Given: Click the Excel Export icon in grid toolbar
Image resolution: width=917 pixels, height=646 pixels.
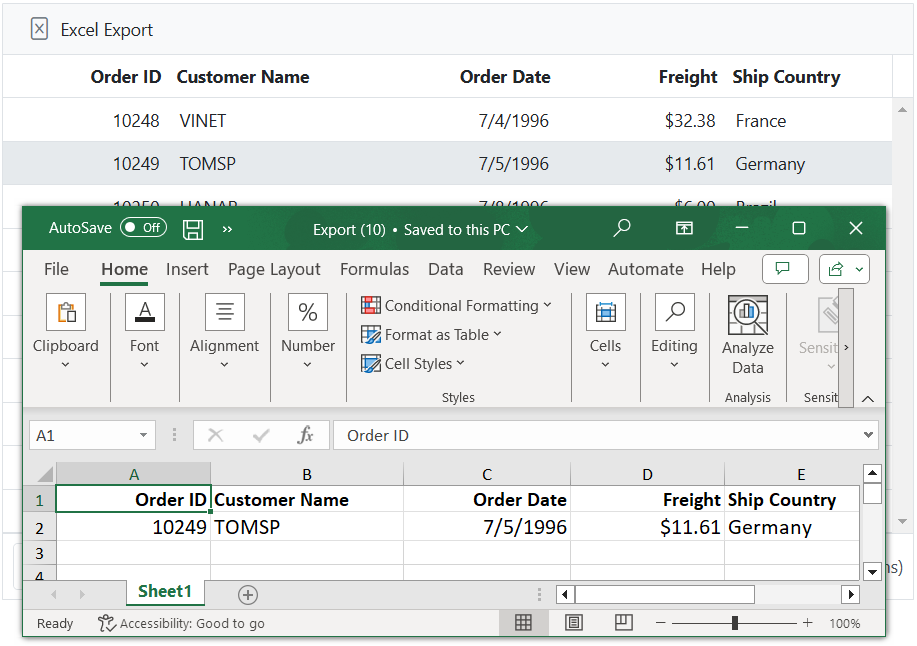Looking at the screenshot, I should pyautogui.click(x=39, y=29).
